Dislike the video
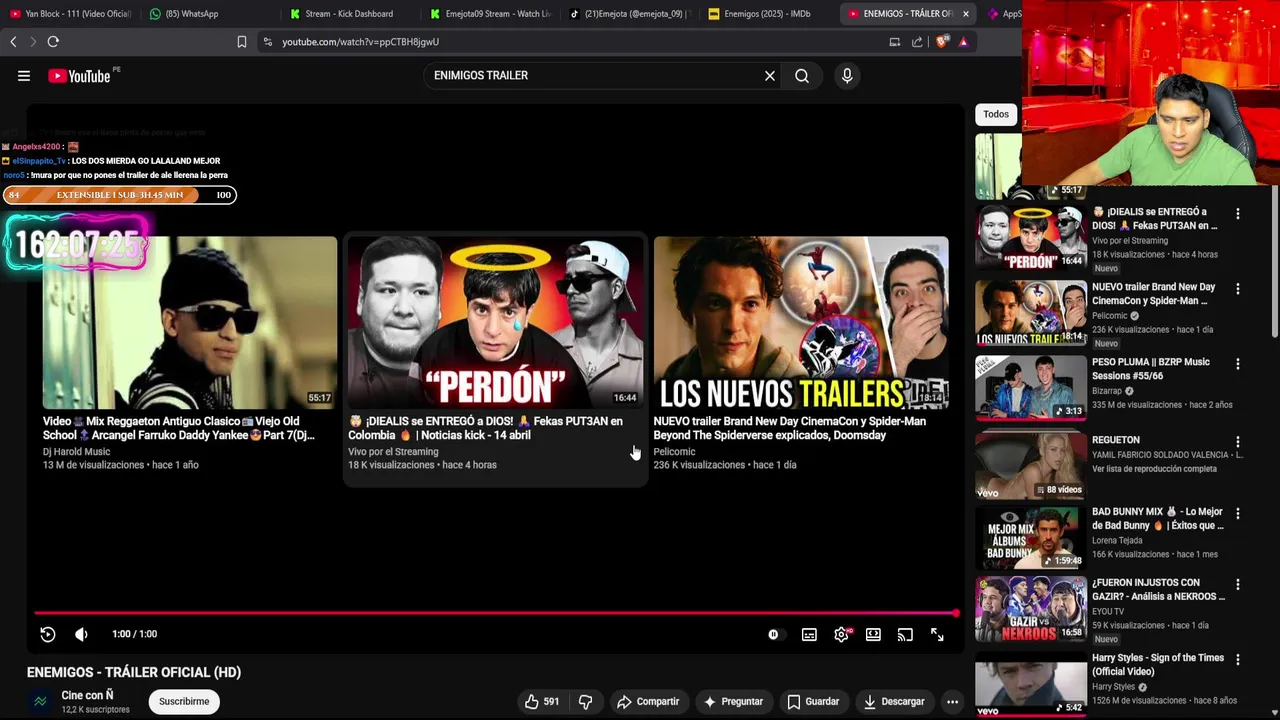Image resolution: width=1280 pixels, height=720 pixels. point(586,702)
